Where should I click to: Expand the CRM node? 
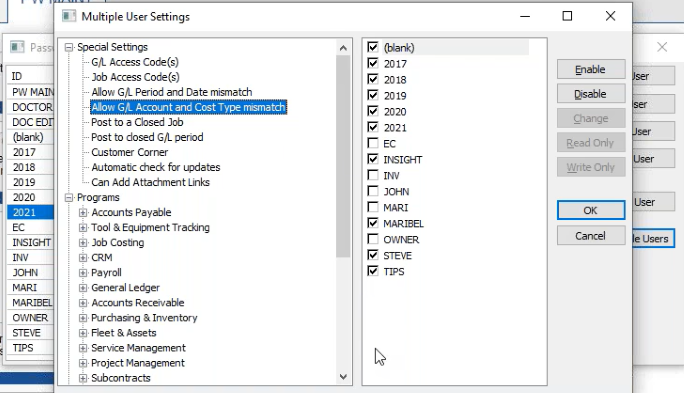(x=82, y=258)
